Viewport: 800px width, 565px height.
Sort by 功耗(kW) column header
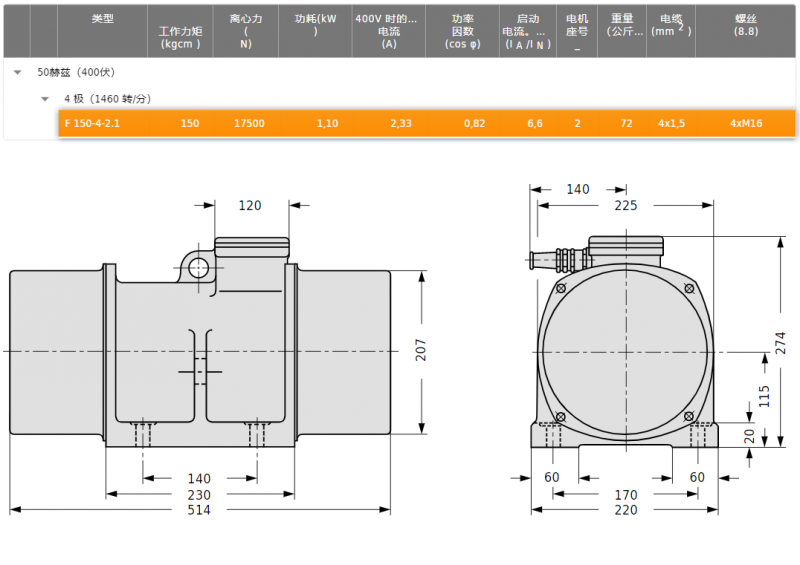pyautogui.click(x=315, y=31)
